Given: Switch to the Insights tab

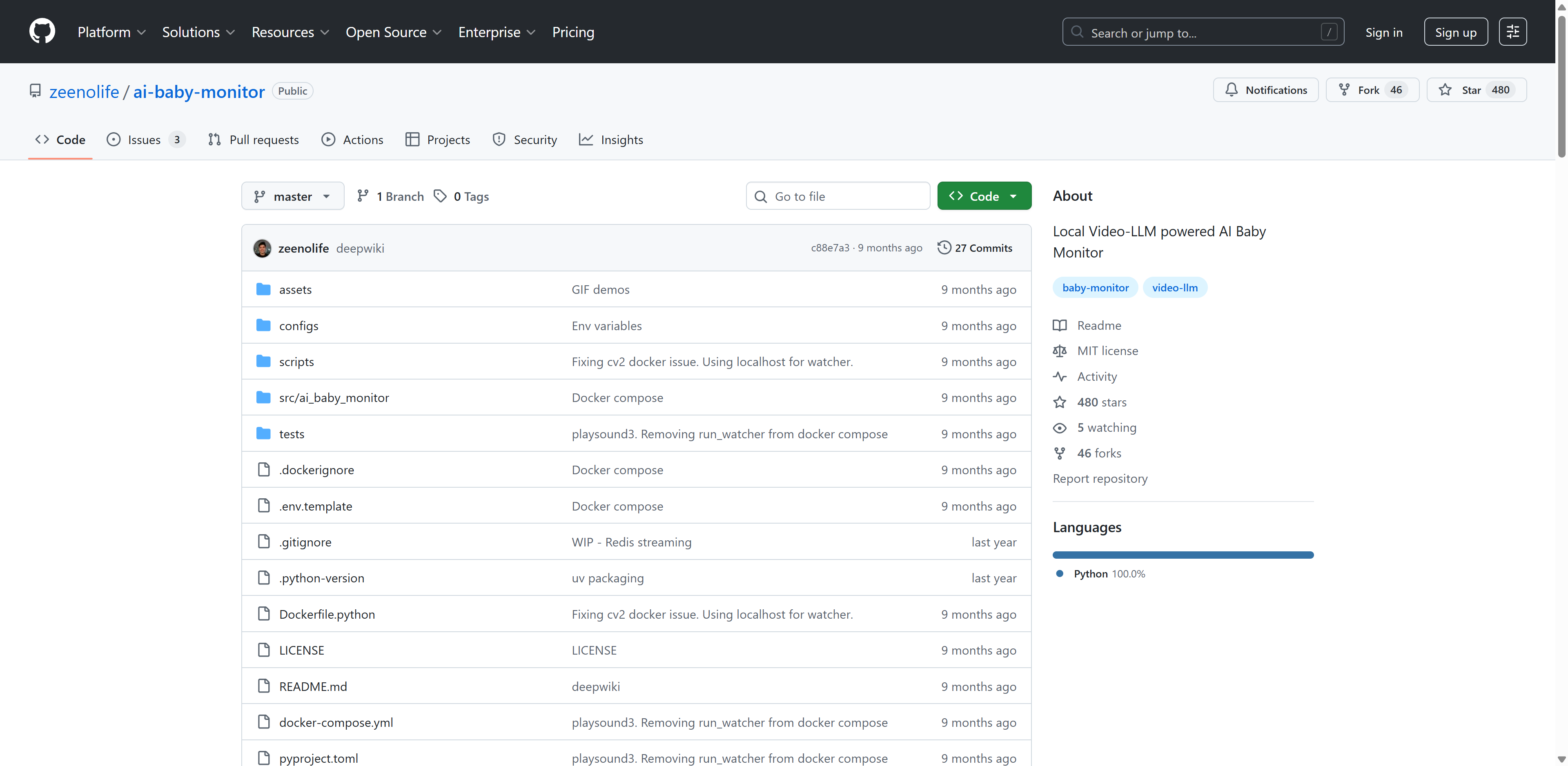Looking at the screenshot, I should pos(610,140).
